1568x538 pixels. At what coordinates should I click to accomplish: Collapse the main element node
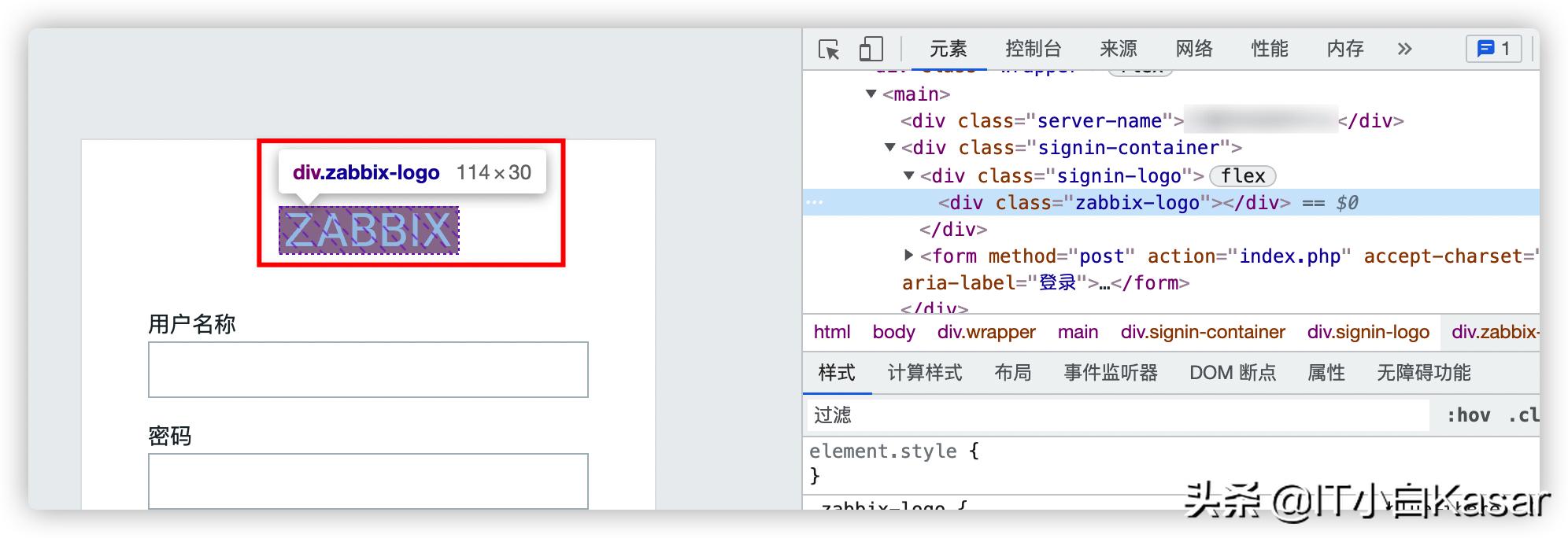(x=871, y=94)
